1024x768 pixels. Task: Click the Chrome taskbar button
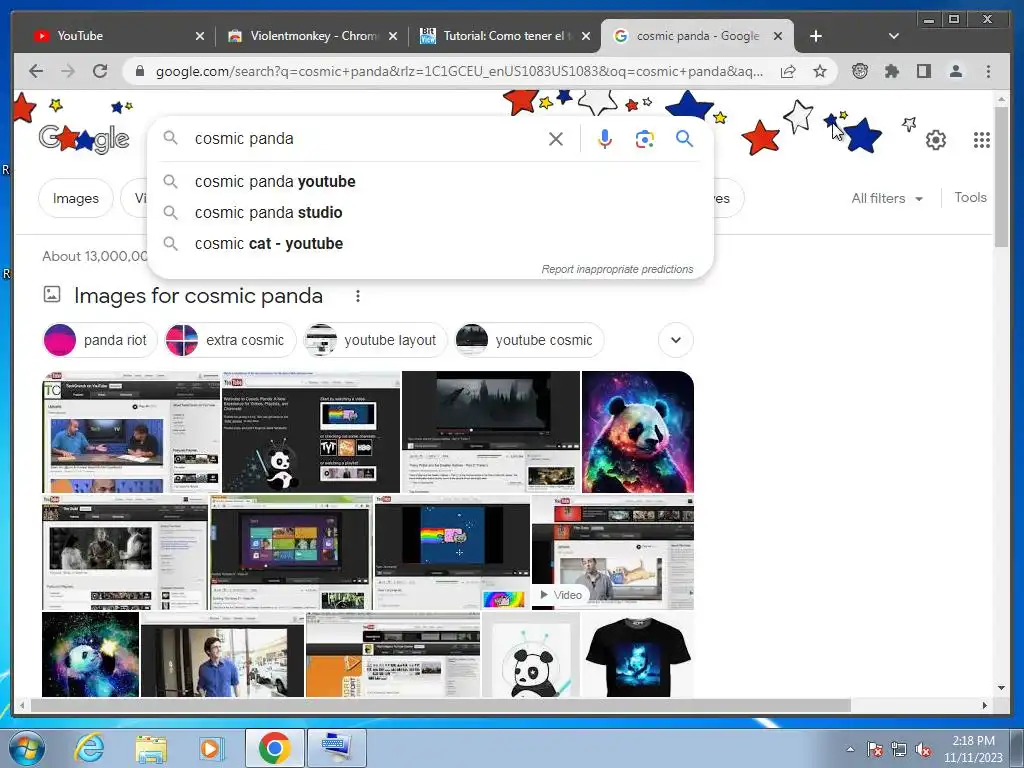[274, 748]
